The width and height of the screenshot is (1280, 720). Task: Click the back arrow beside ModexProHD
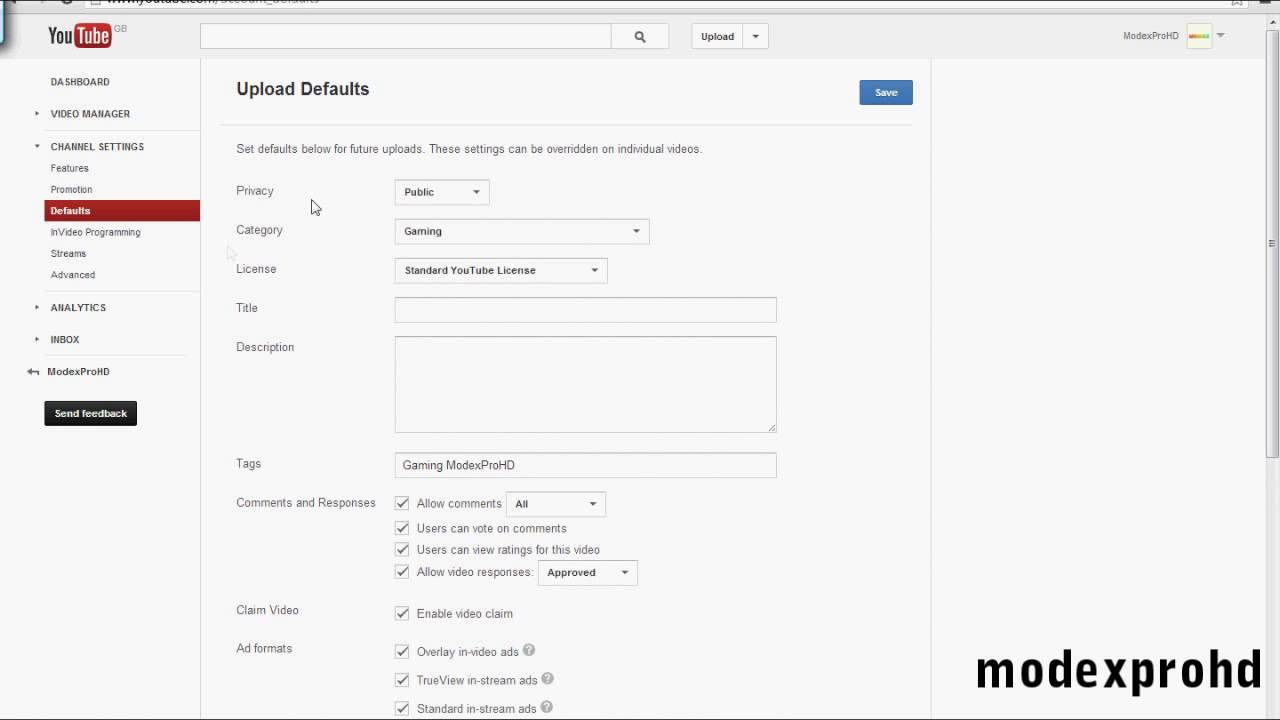point(33,372)
